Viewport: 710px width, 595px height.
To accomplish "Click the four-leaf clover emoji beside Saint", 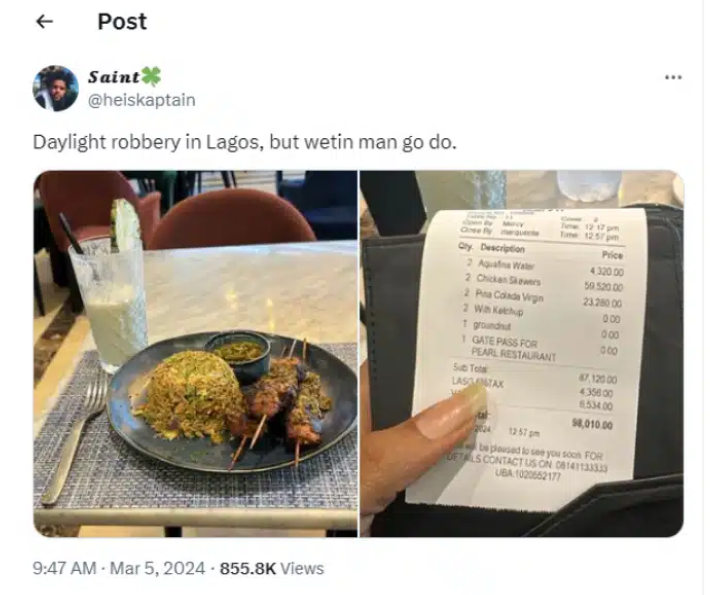I will tap(151, 77).
